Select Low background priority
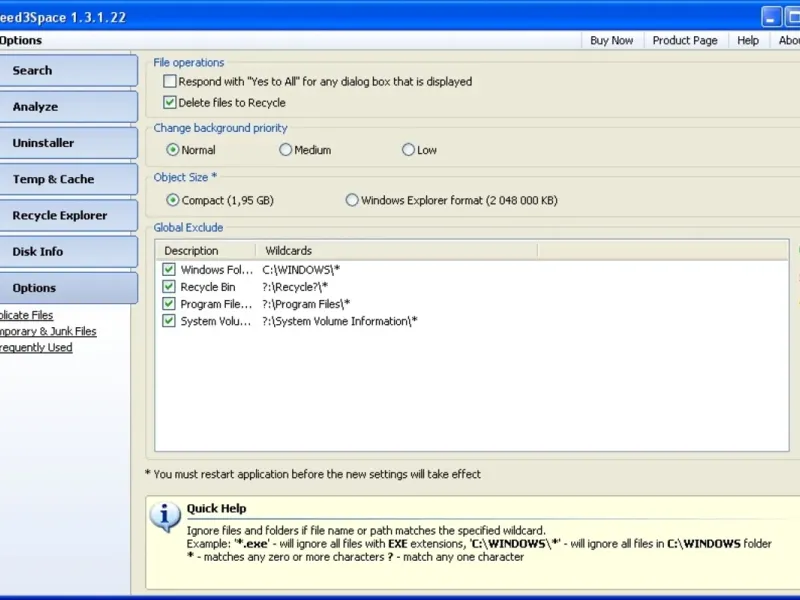800x600 pixels. coord(408,149)
